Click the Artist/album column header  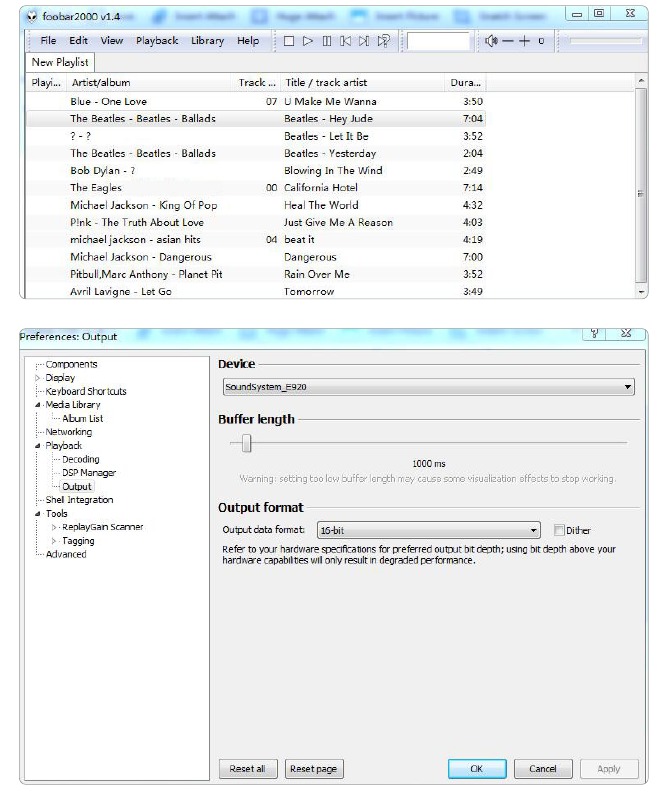click(x=149, y=82)
